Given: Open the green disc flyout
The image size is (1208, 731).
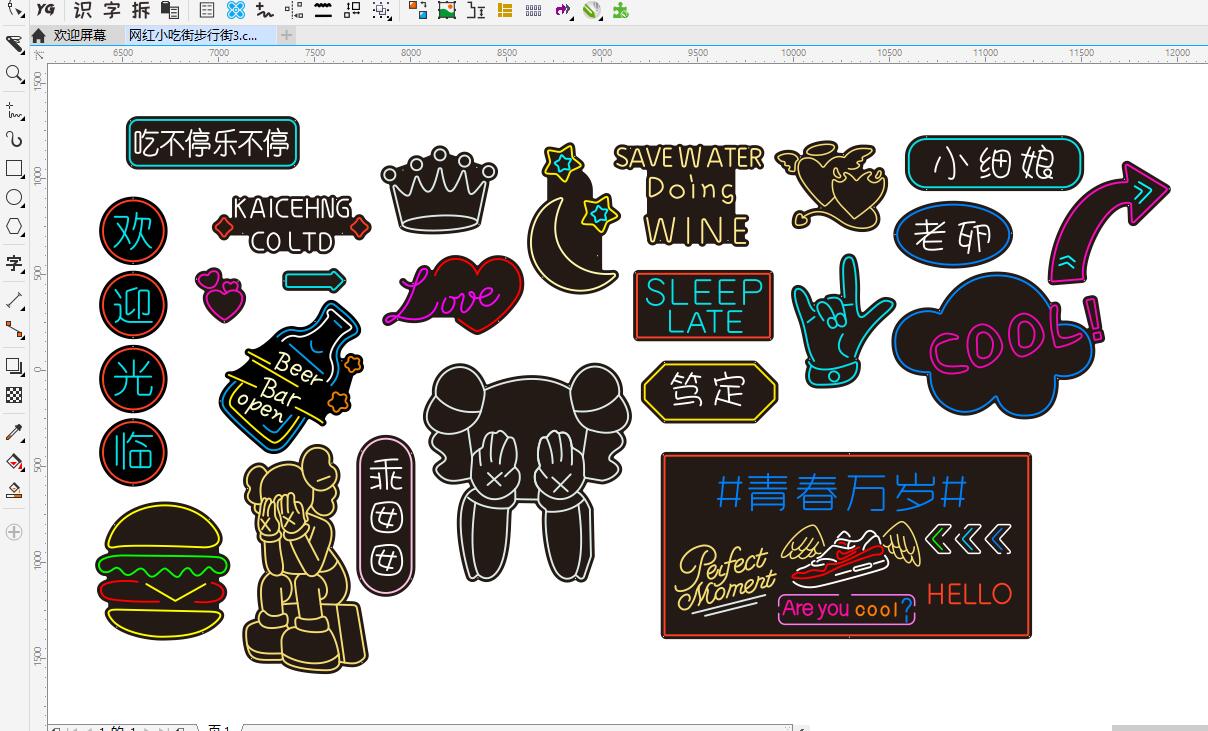Looking at the screenshot, I should click(x=592, y=10).
